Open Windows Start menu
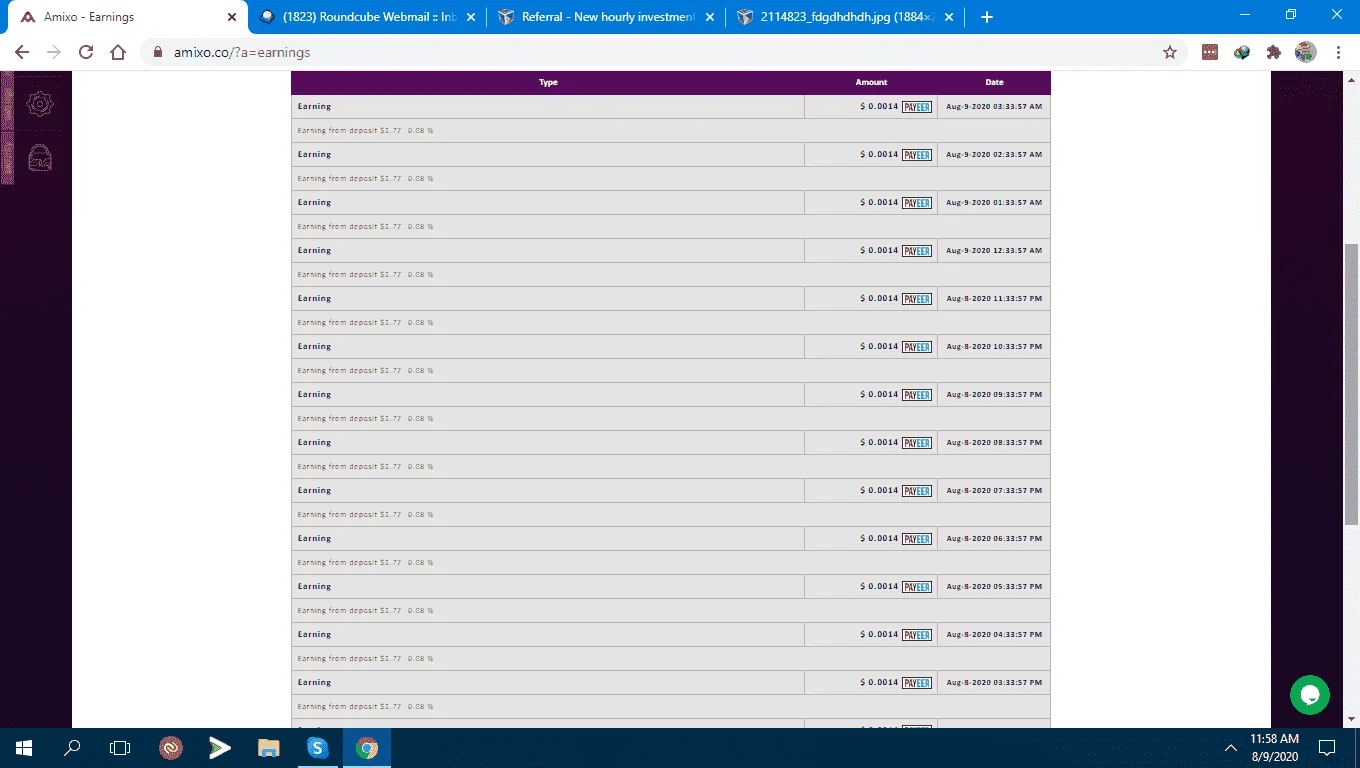This screenshot has width=1360, height=768. (x=24, y=748)
